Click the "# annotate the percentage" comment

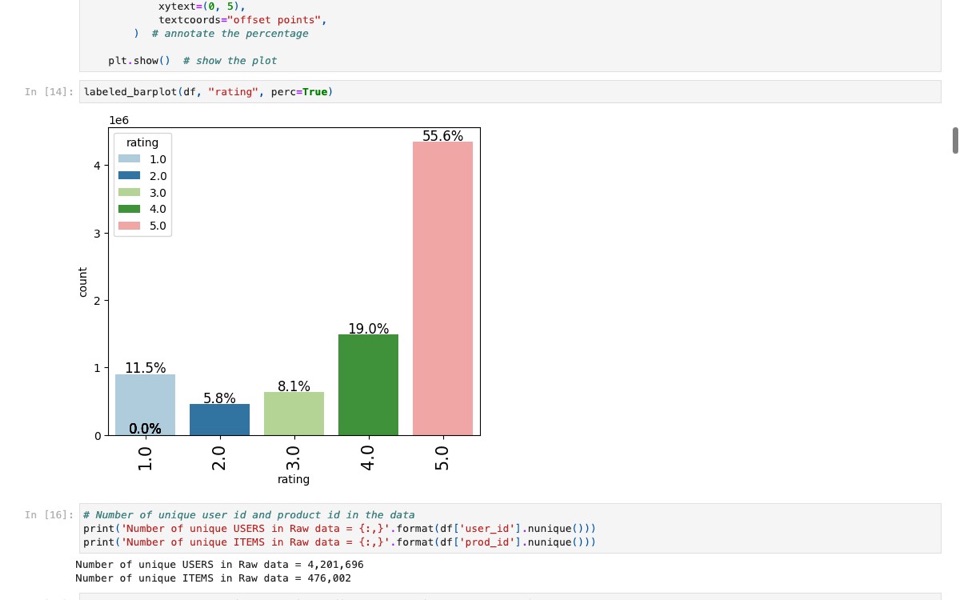pos(230,34)
